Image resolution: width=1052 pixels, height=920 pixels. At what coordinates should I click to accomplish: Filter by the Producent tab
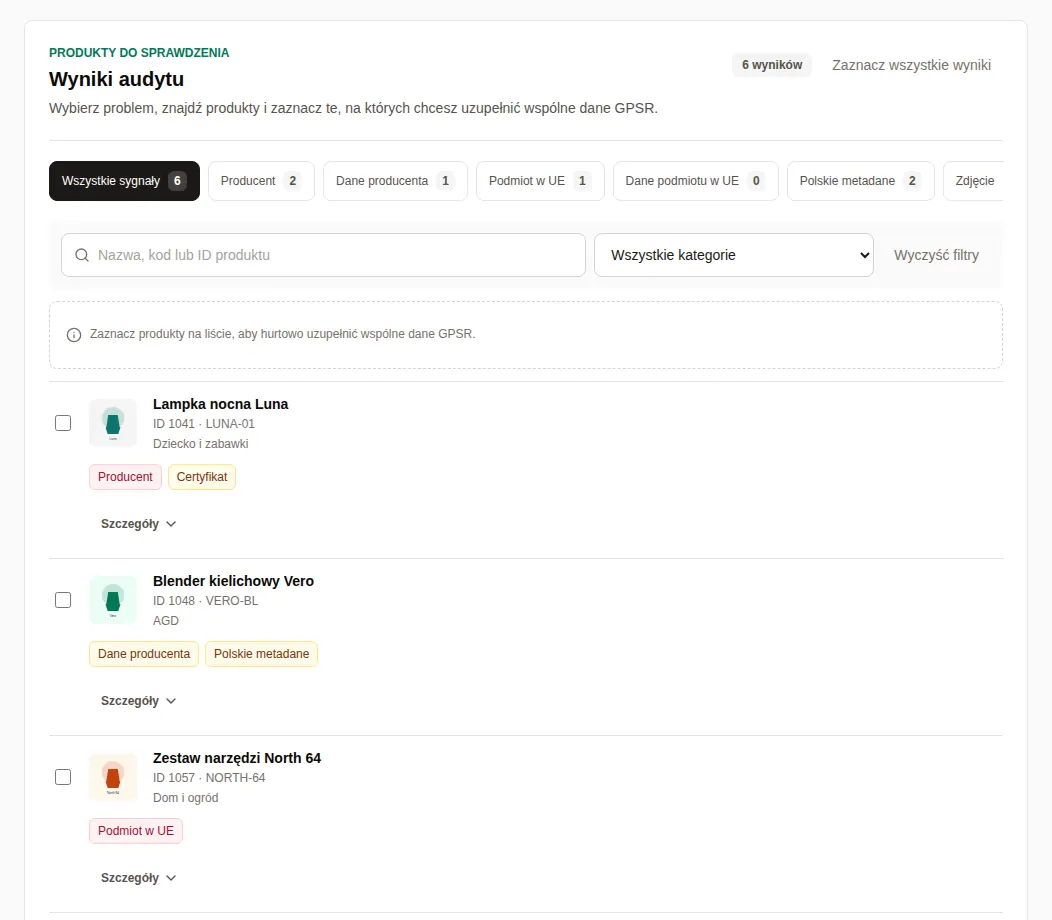click(261, 181)
